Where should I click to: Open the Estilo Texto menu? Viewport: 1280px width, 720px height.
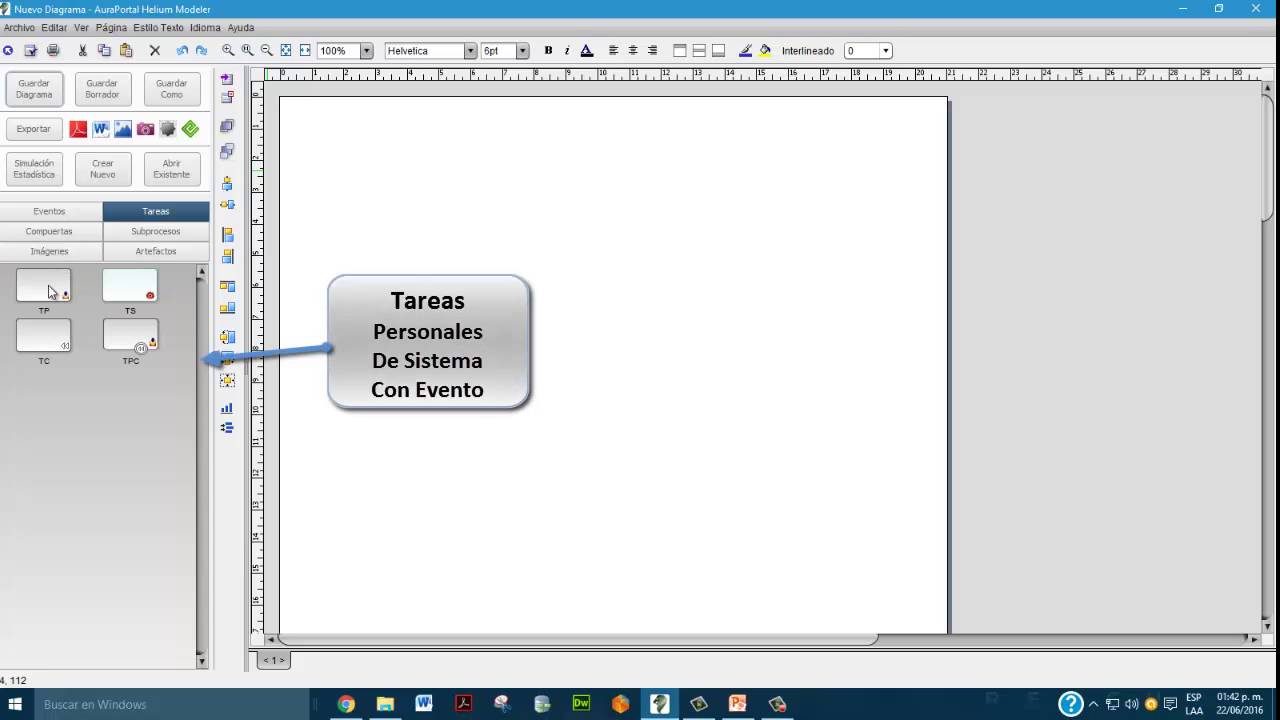click(x=158, y=28)
